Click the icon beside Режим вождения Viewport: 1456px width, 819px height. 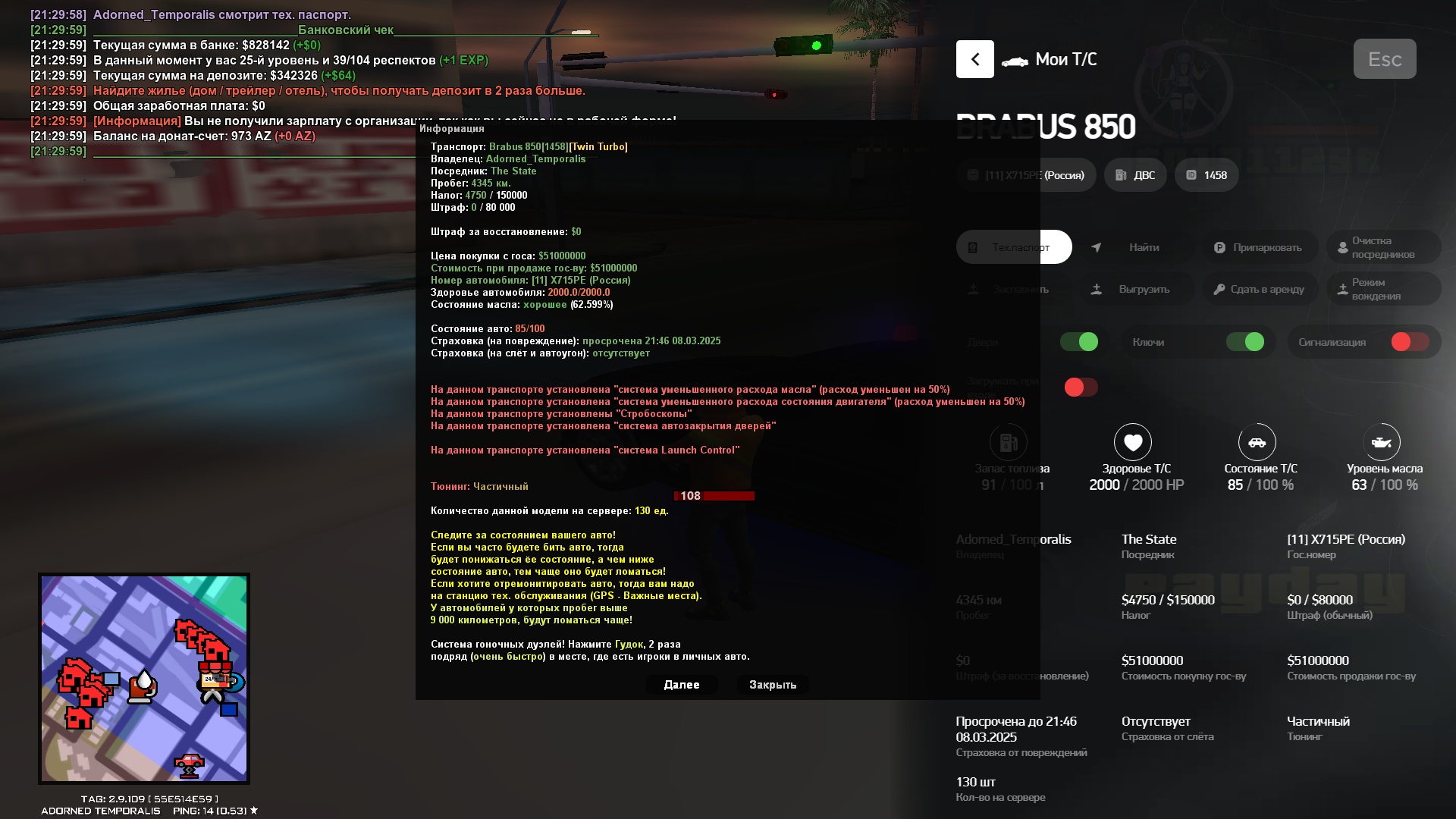[x=1342, y=289]
